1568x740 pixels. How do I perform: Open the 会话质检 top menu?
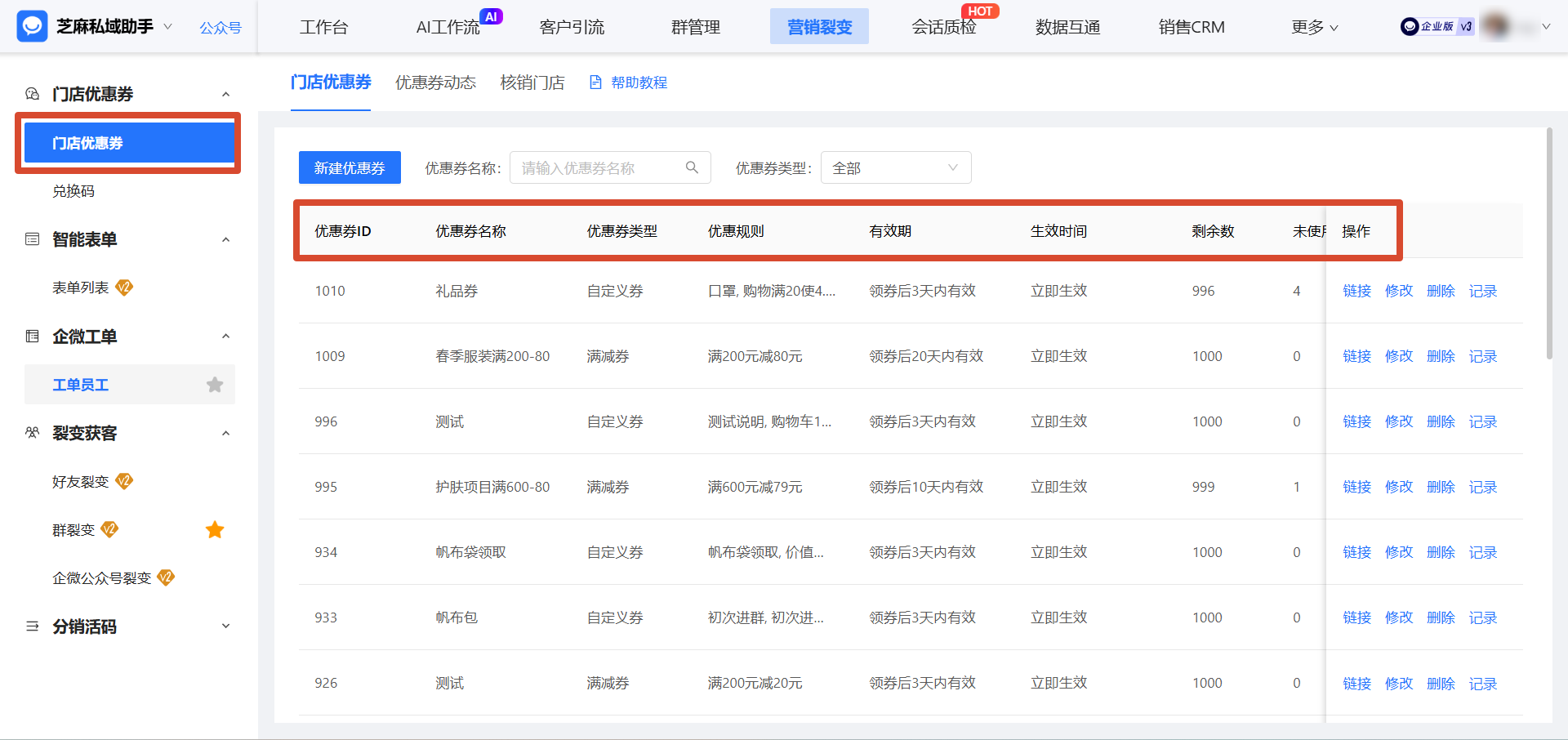pyautogui.click(x=944, y=27)
